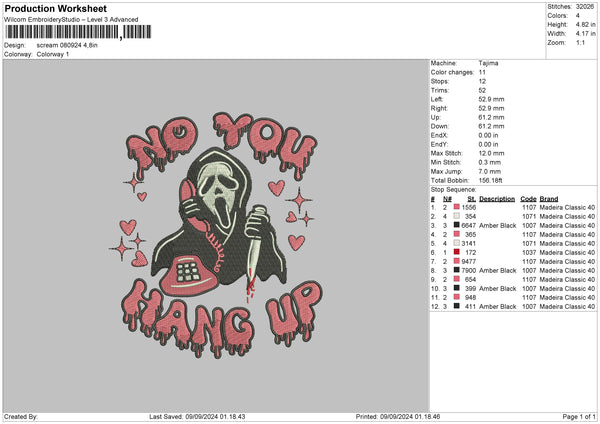
Task: Click the black swatch in stop row 8
Action: [457, 270]
